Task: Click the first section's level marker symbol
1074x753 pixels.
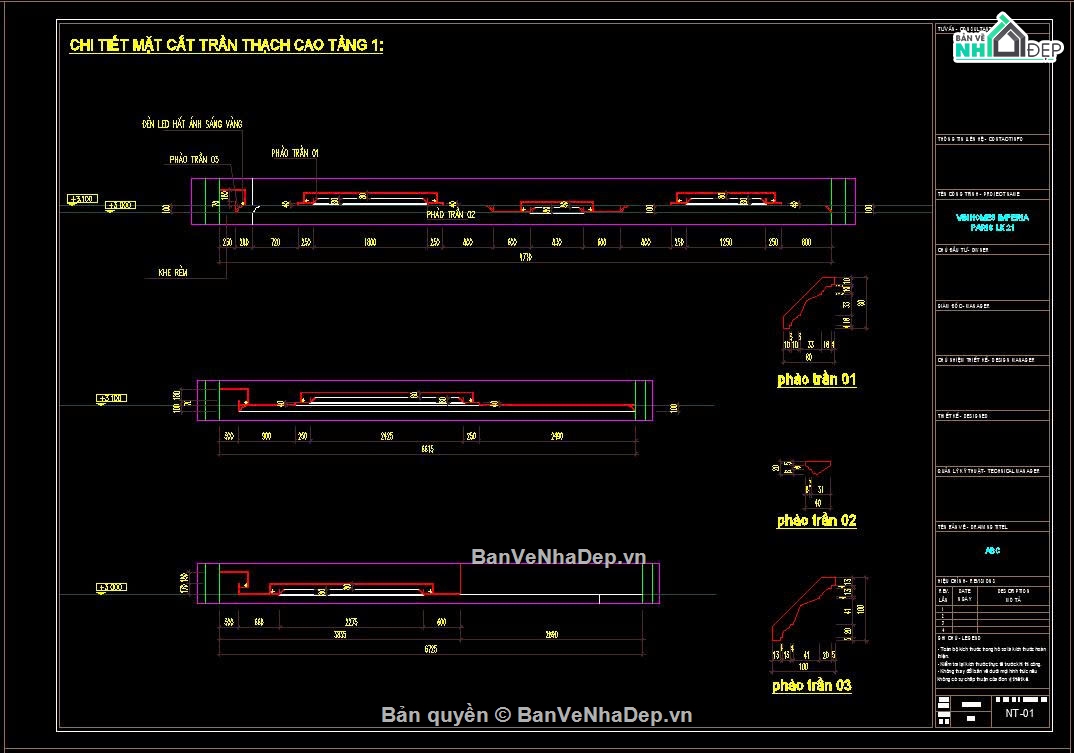Action: coord(82,199)
